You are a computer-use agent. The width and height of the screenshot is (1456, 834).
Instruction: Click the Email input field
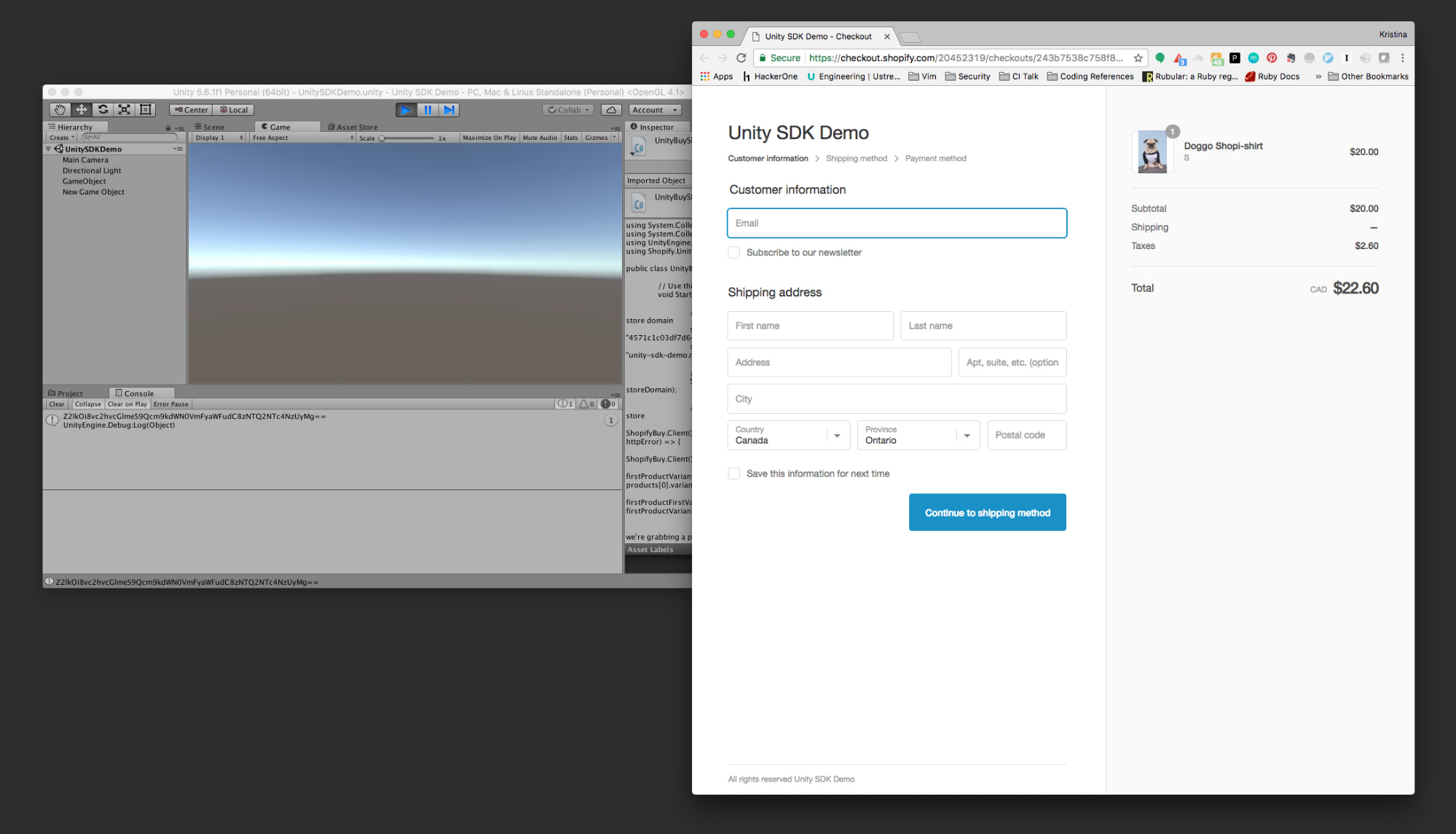click(x=896, y=223)
